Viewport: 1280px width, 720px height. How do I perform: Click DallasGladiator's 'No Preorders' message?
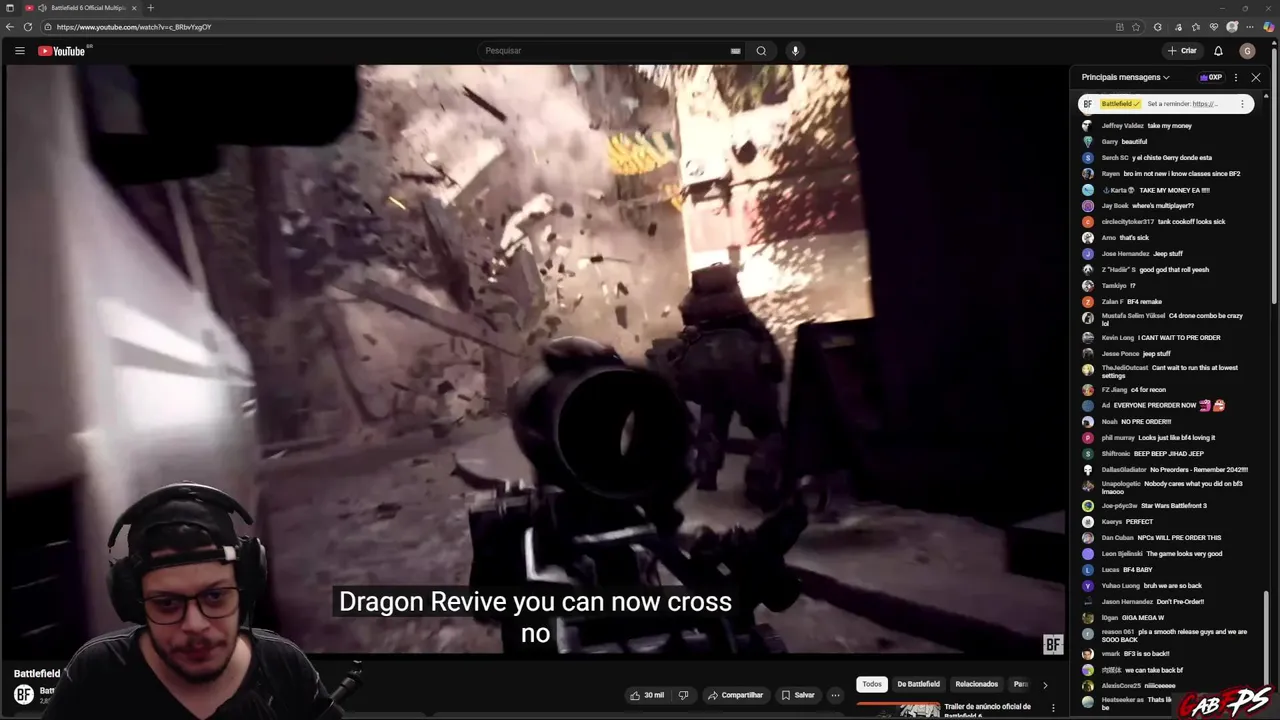[1175, 470]
